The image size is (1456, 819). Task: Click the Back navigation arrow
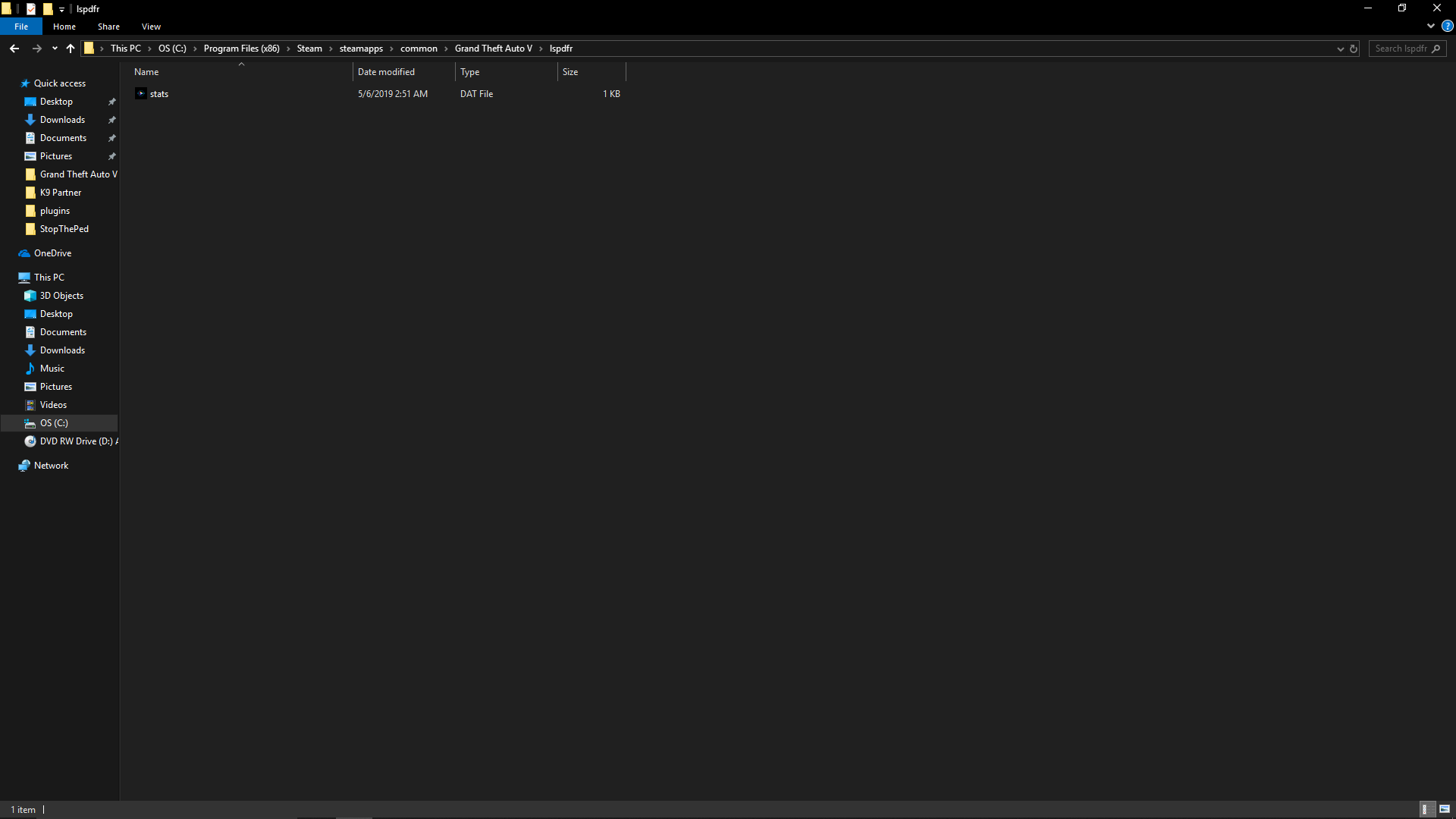pyautogui.click(x=14, y=49)
